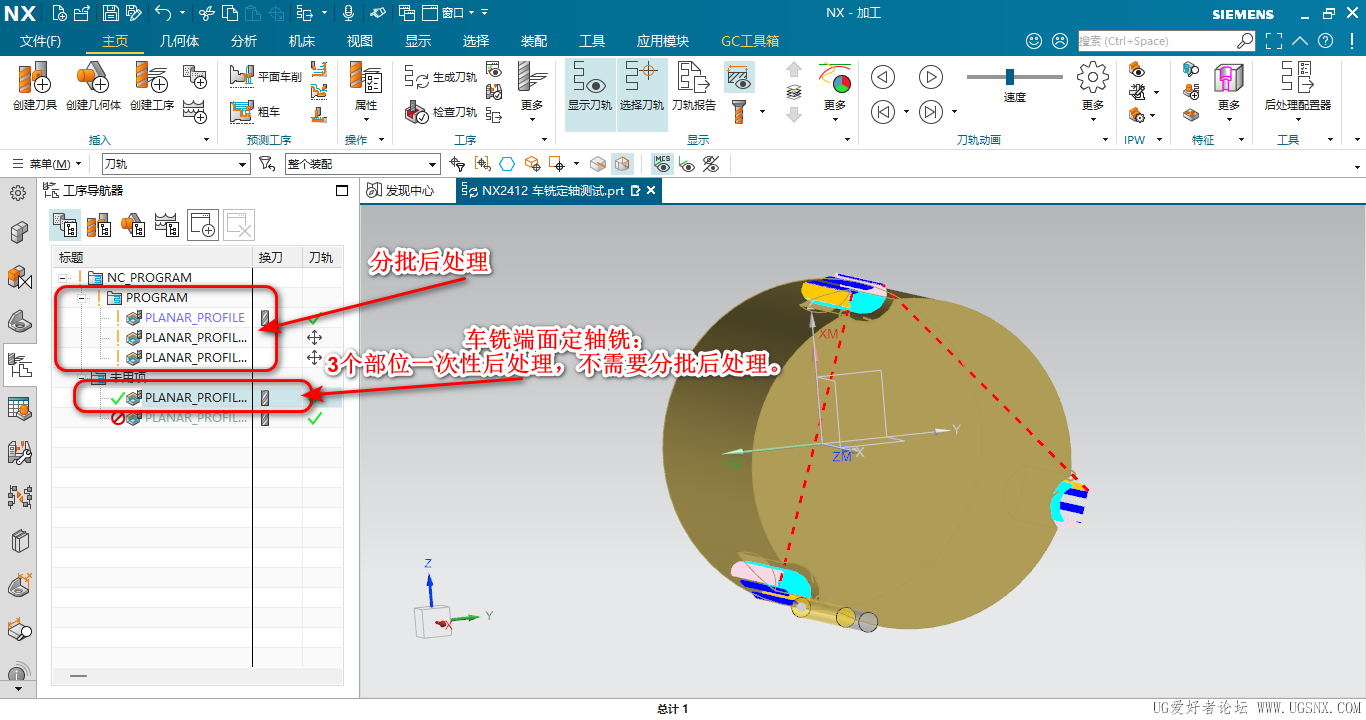Open the 菜单(M) menu dropdown
This screenshot has width=1366, height=720.
49,164
